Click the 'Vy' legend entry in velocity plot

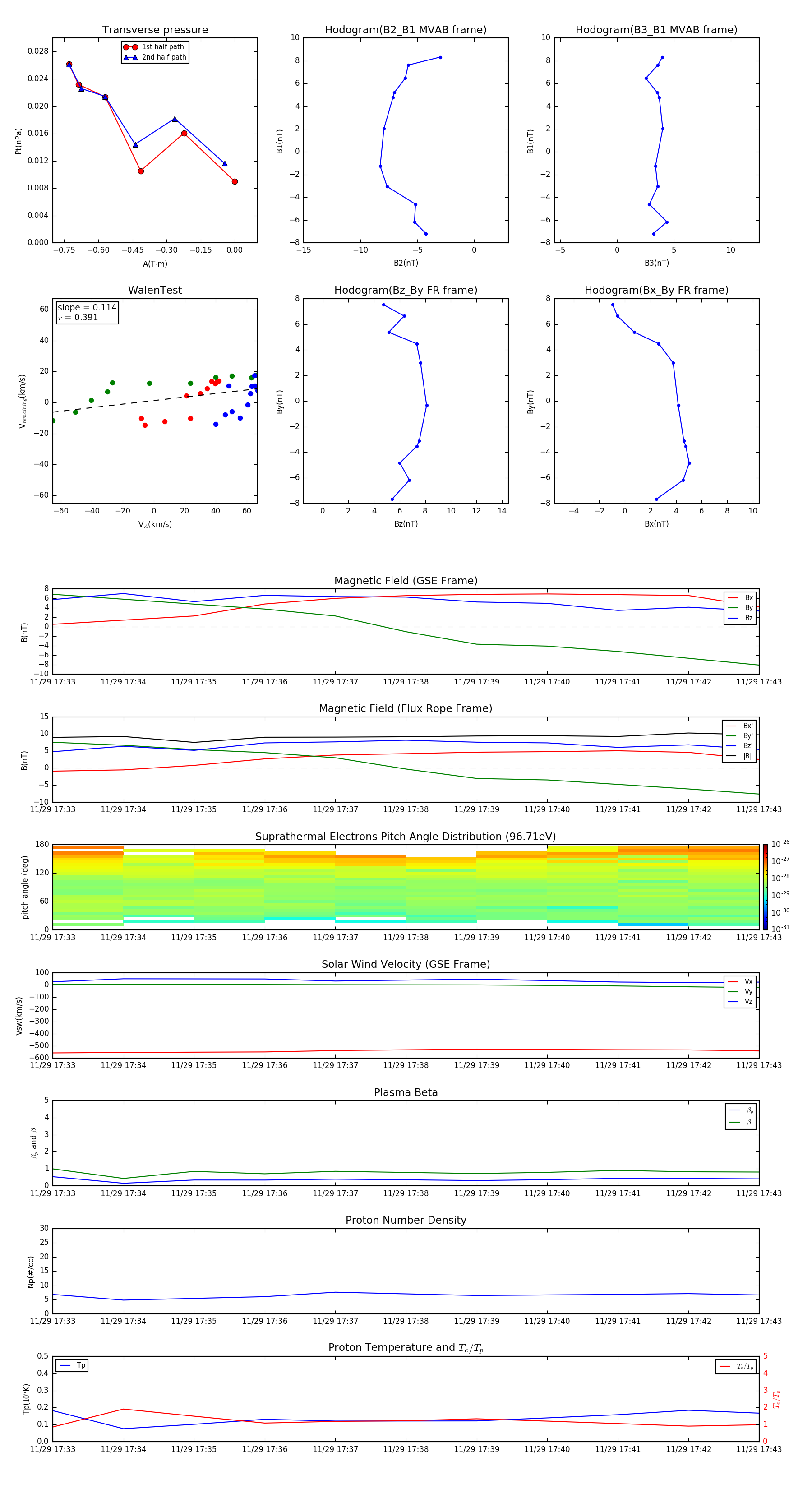pos(740,991)
